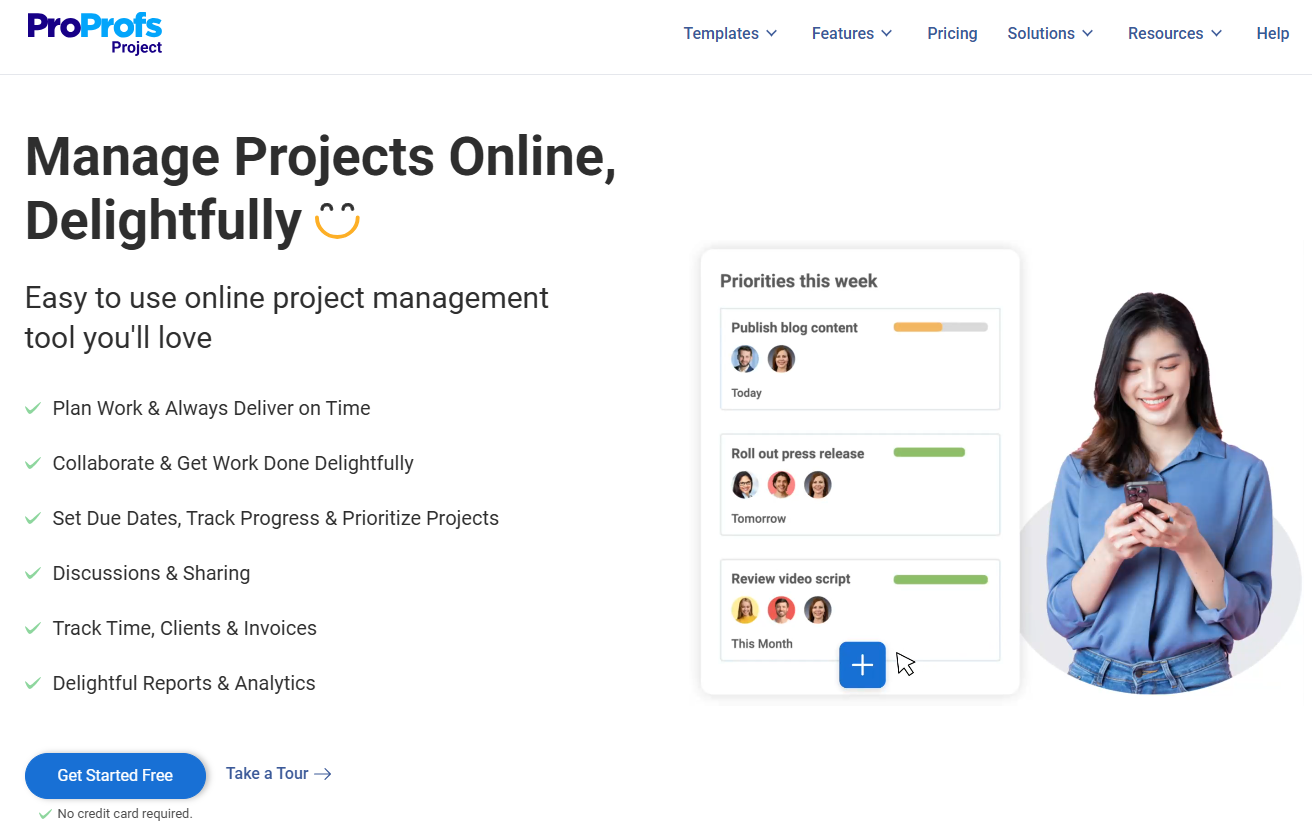Open the Take a Tour link
1312x832 pixels.
[268, 773]
